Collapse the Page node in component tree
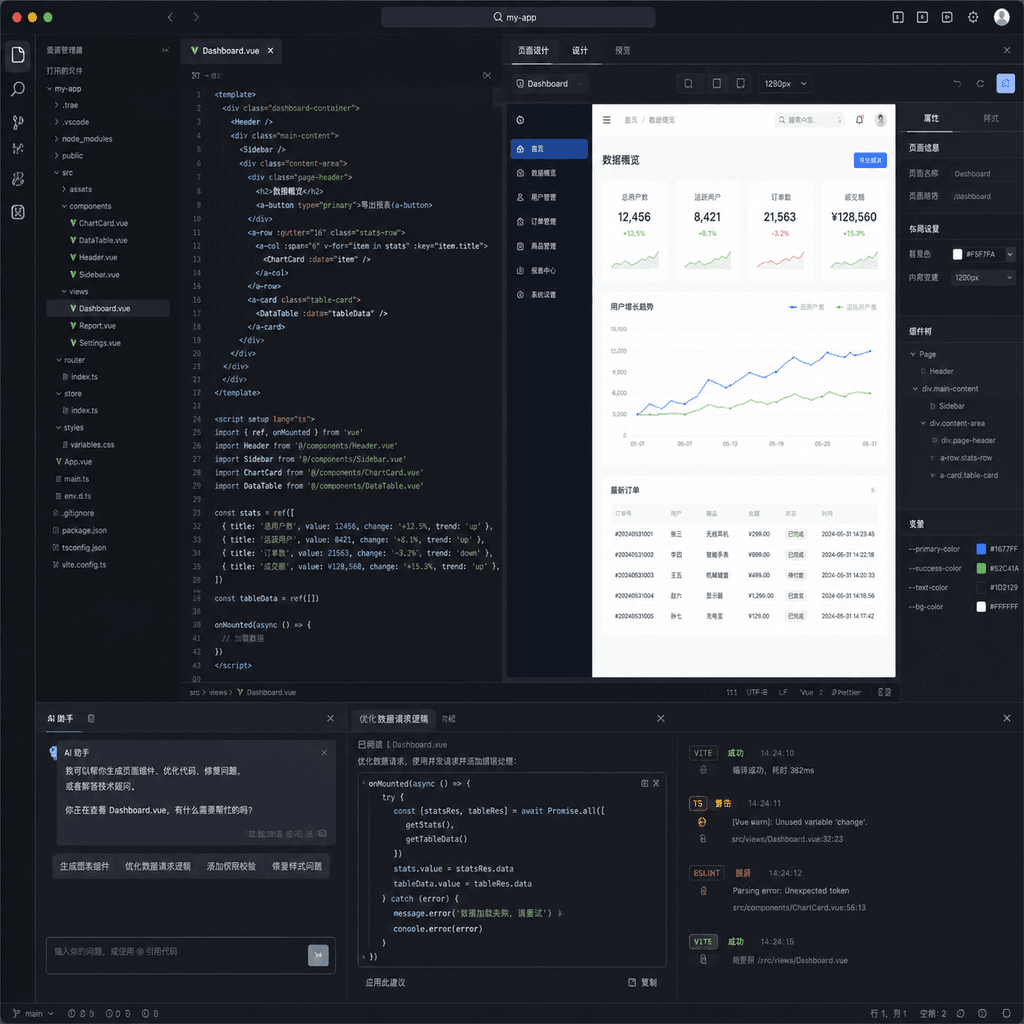 (913, 355)
